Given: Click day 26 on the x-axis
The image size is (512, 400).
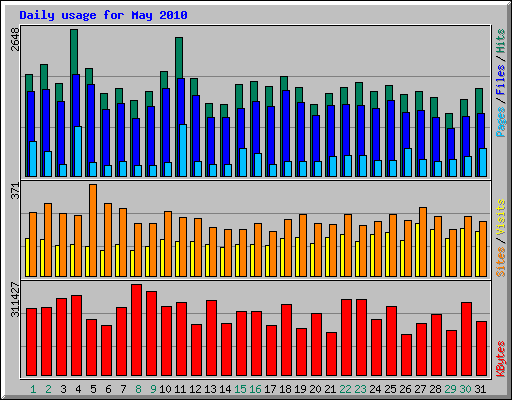Looking at the screenshot, I should click(x=405, y=389).
